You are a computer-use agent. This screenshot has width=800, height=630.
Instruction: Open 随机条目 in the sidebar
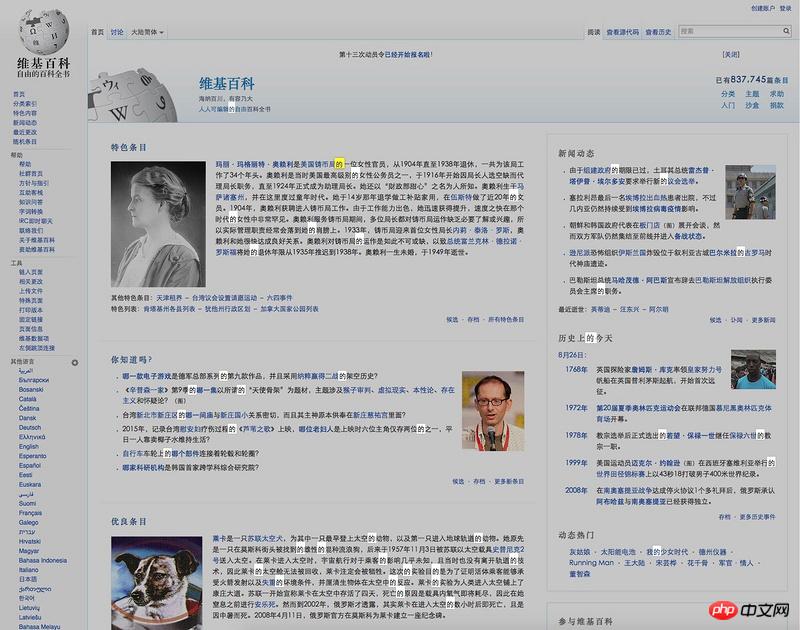coord(25,141)
